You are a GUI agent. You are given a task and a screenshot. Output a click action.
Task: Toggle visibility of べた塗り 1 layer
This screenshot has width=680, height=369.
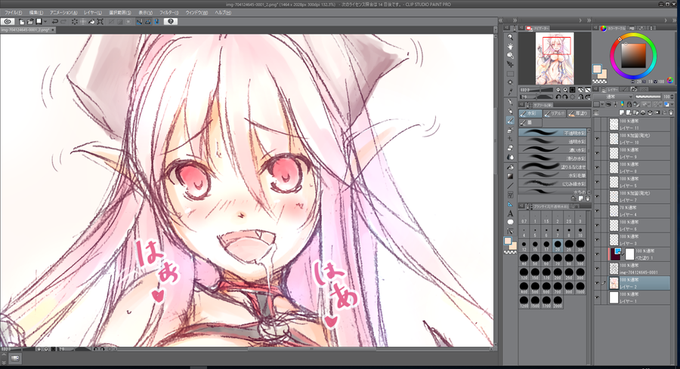597,254
